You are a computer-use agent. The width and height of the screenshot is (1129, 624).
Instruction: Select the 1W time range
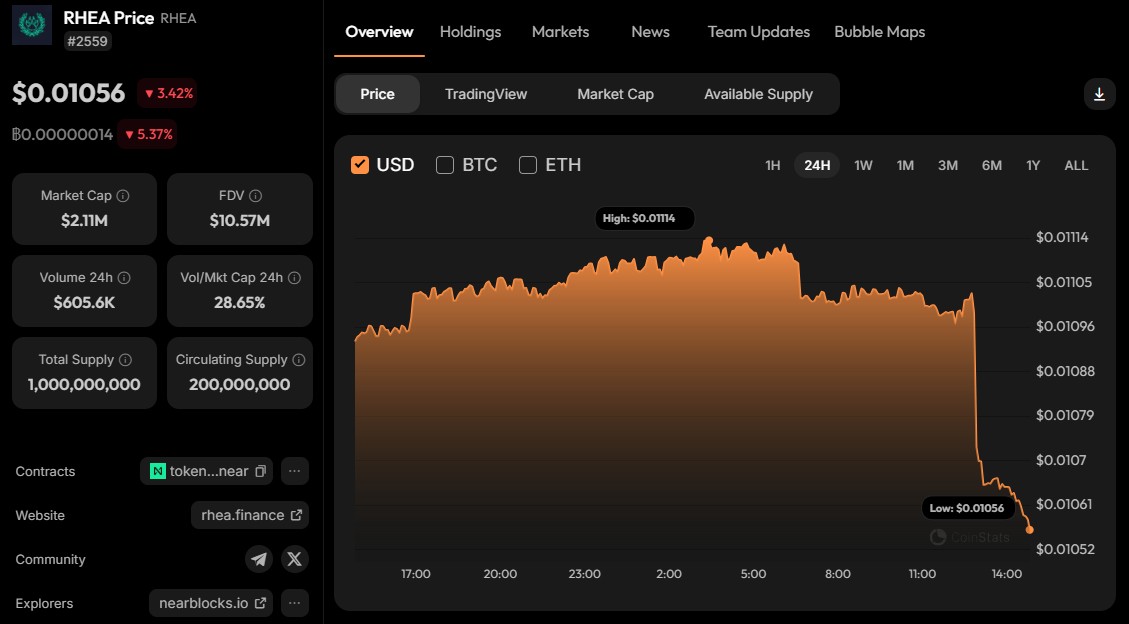(862, 165)
